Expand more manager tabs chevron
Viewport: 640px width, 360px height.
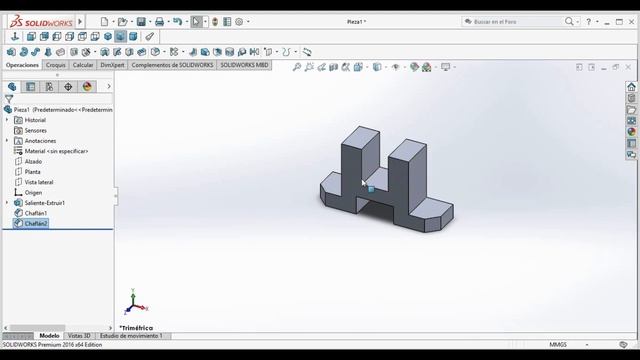109,86
